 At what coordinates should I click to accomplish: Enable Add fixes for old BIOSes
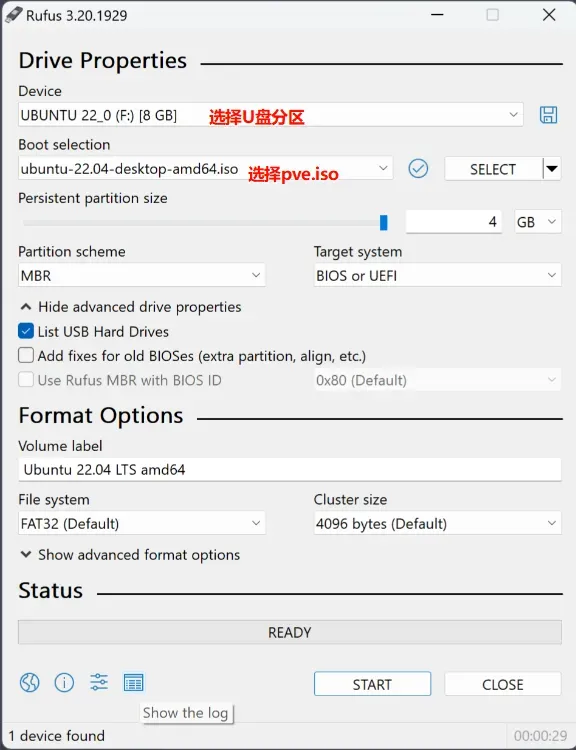point(26,355)
